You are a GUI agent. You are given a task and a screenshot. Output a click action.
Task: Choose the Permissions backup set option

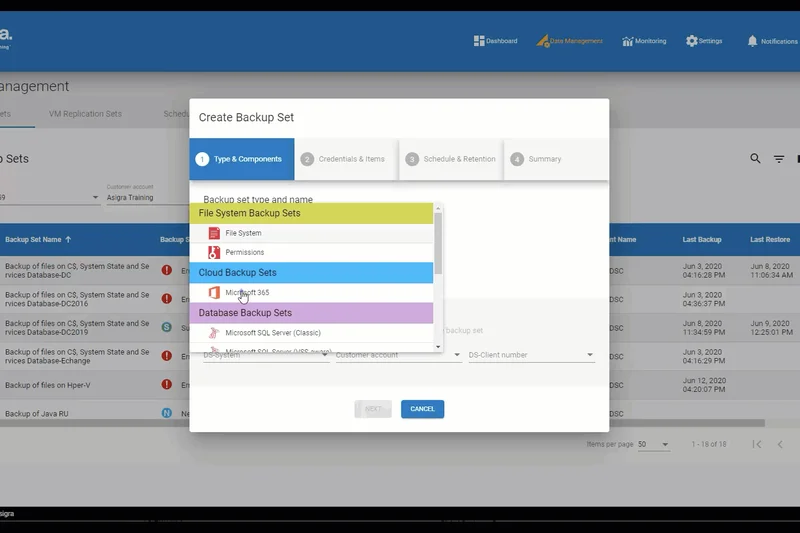(244, 253)
